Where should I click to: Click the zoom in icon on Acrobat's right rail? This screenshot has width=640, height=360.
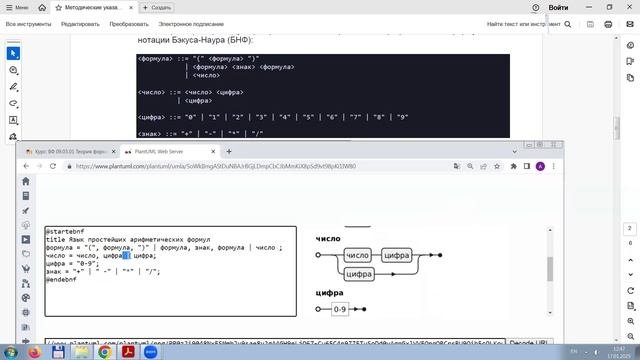tap(630, 322)
